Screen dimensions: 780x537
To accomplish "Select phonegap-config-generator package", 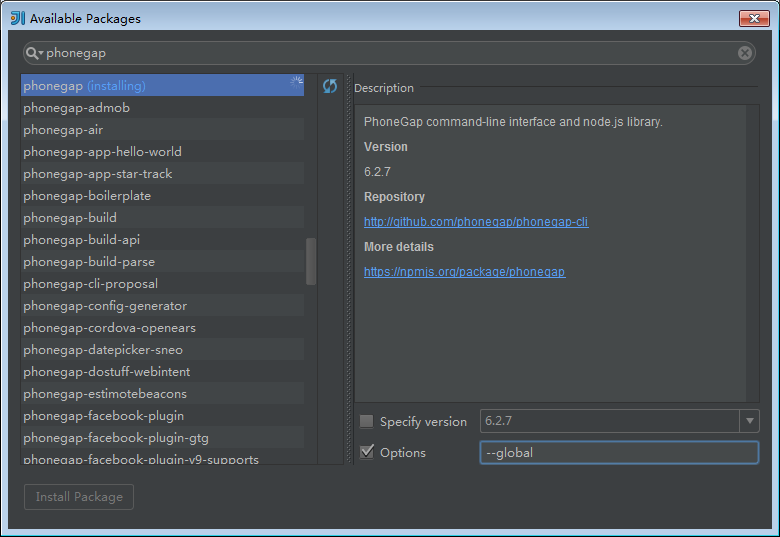I will pos(162,305).
